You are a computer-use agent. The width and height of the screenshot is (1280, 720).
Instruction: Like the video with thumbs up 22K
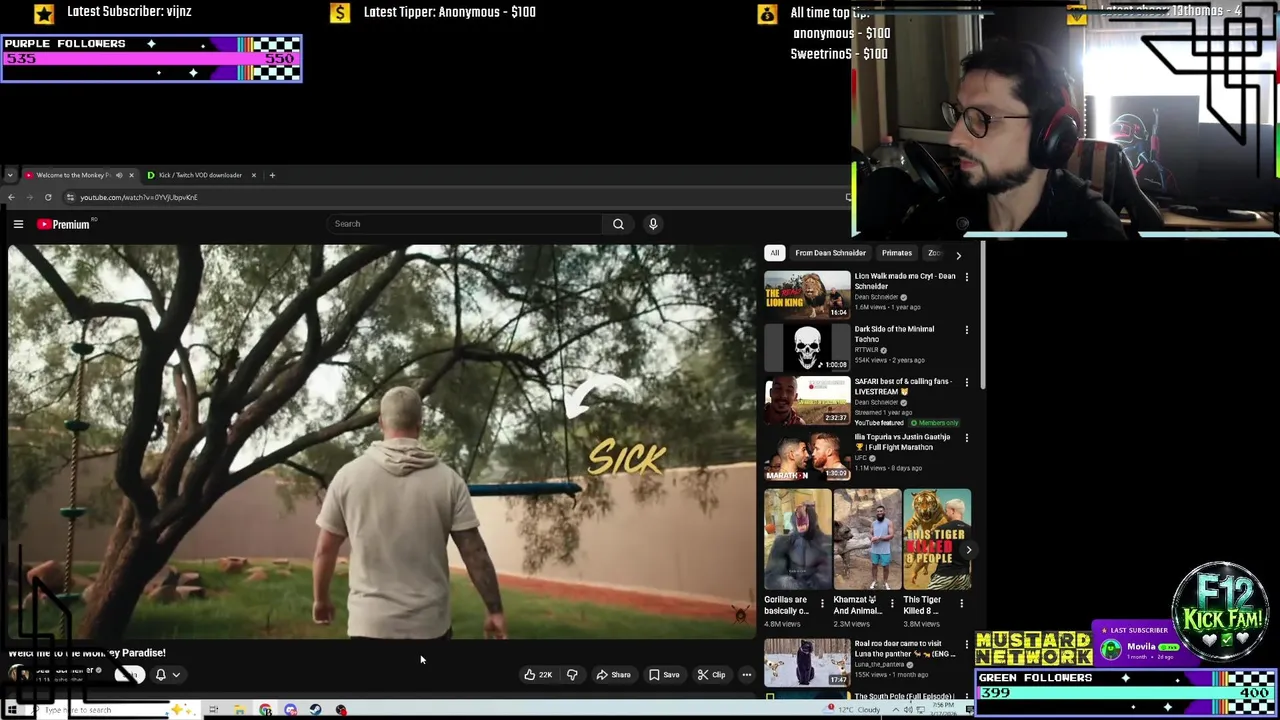538,675
